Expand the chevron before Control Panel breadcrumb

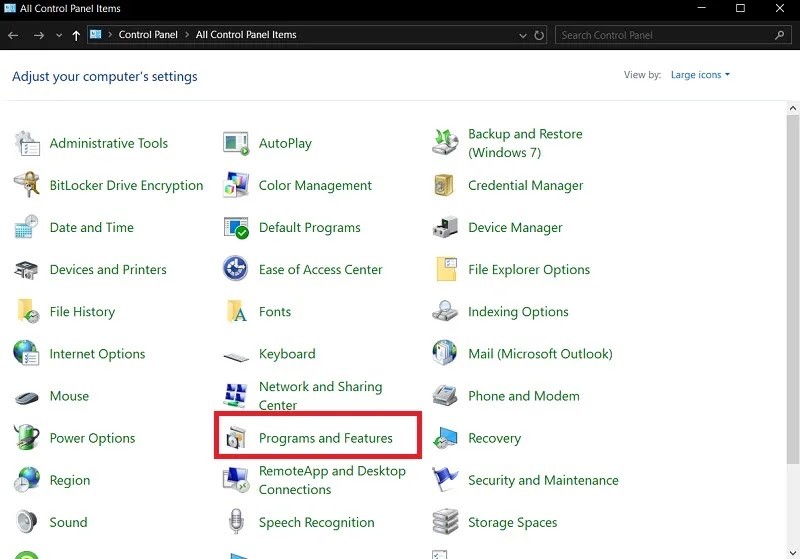[x=110, y=35]
